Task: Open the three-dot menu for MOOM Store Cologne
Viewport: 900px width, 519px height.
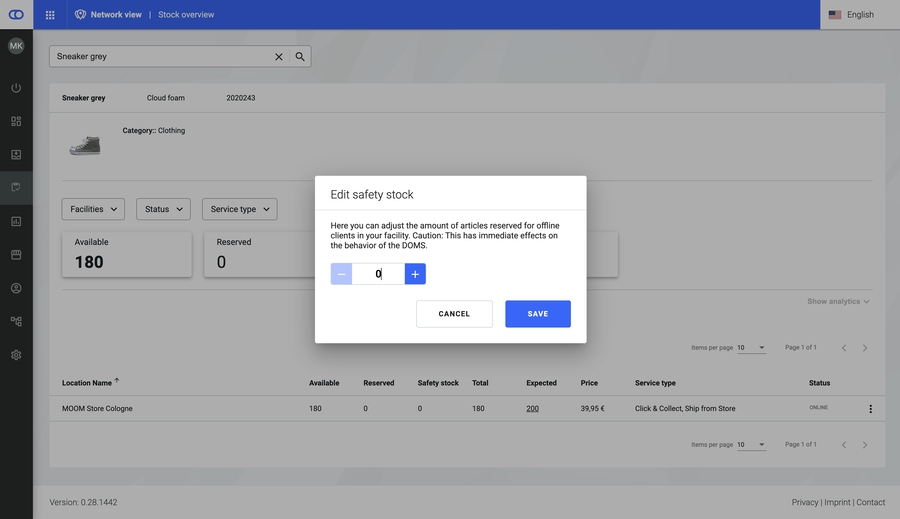Action: click(870, 409)
